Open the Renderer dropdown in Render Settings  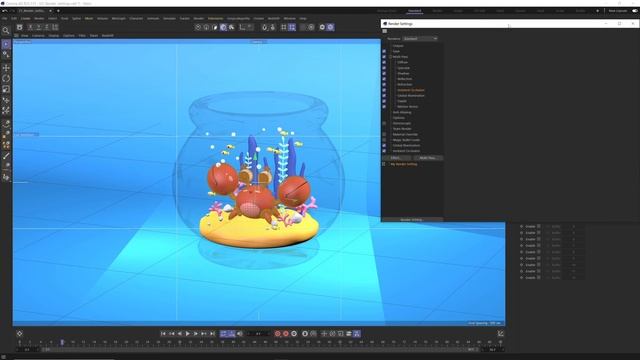click(420, 38)
